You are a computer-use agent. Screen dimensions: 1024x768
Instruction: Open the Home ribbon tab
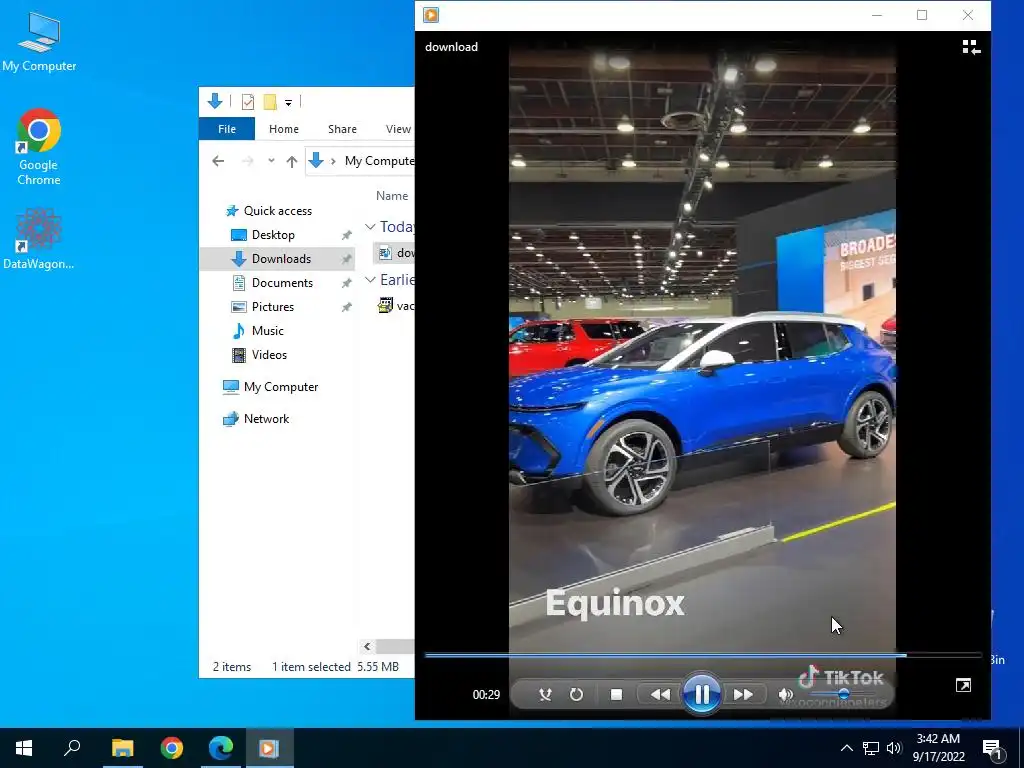[283, 129]
